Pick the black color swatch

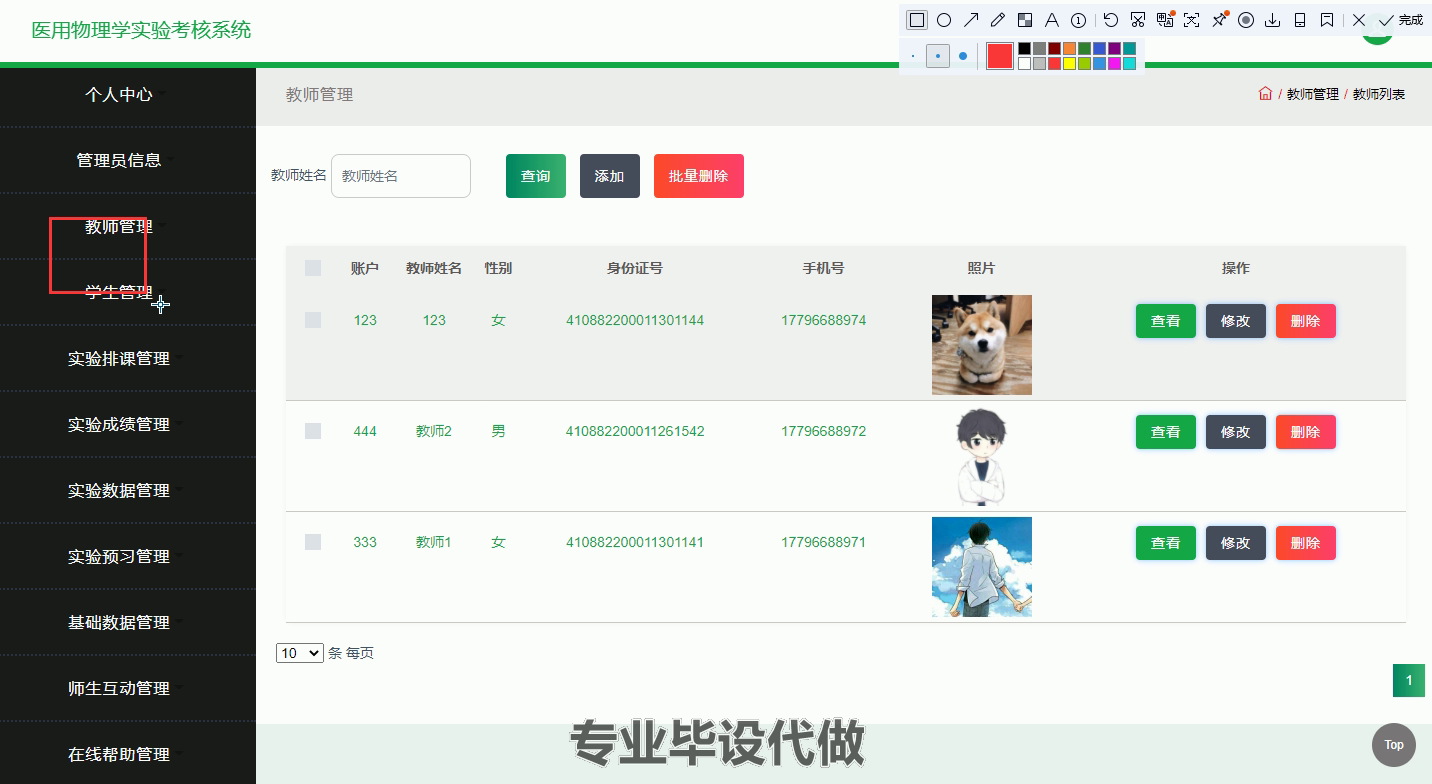click(1024, 48)
